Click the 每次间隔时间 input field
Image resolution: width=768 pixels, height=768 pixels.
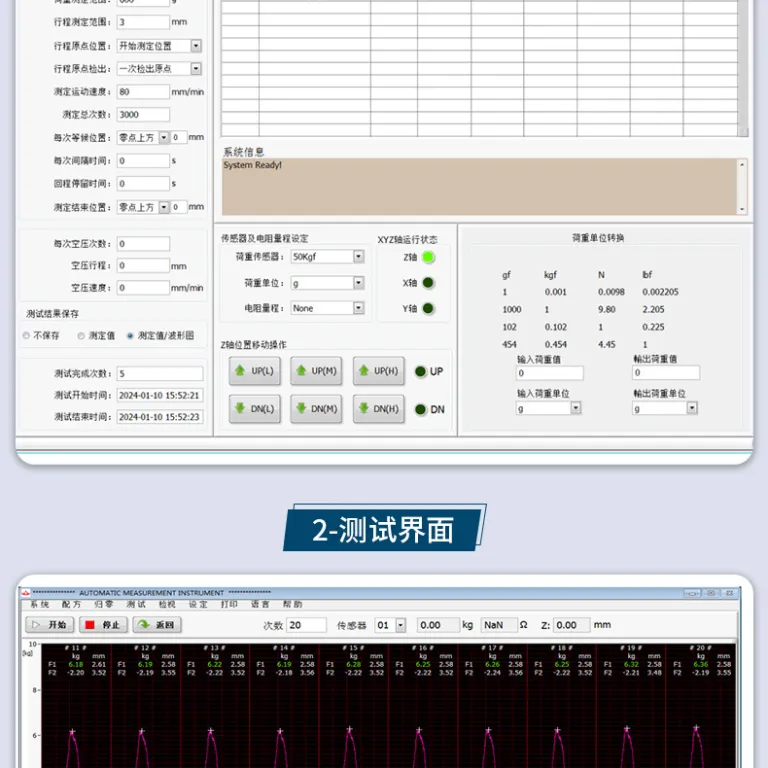pos(143,161)
